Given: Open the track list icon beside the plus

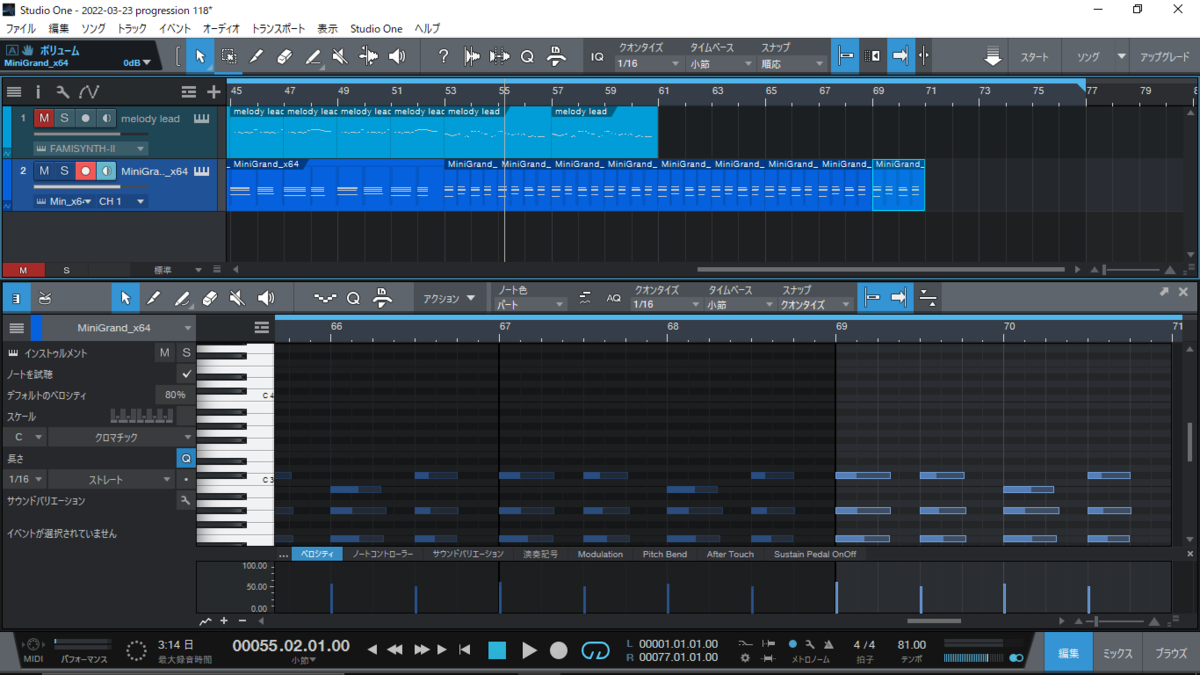Looking at the screenshot, I should (189, 92).
